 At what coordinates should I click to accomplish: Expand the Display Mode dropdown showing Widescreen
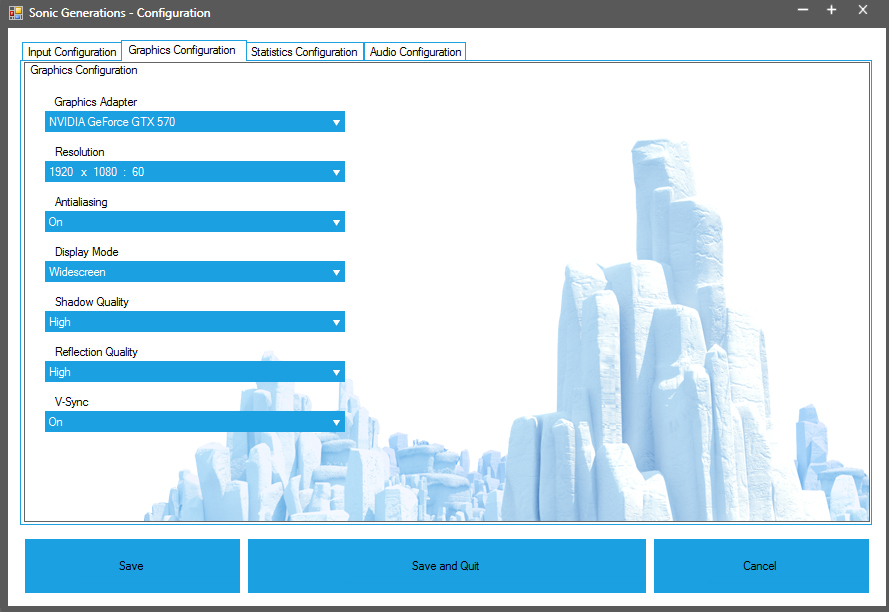click(194, 271)
